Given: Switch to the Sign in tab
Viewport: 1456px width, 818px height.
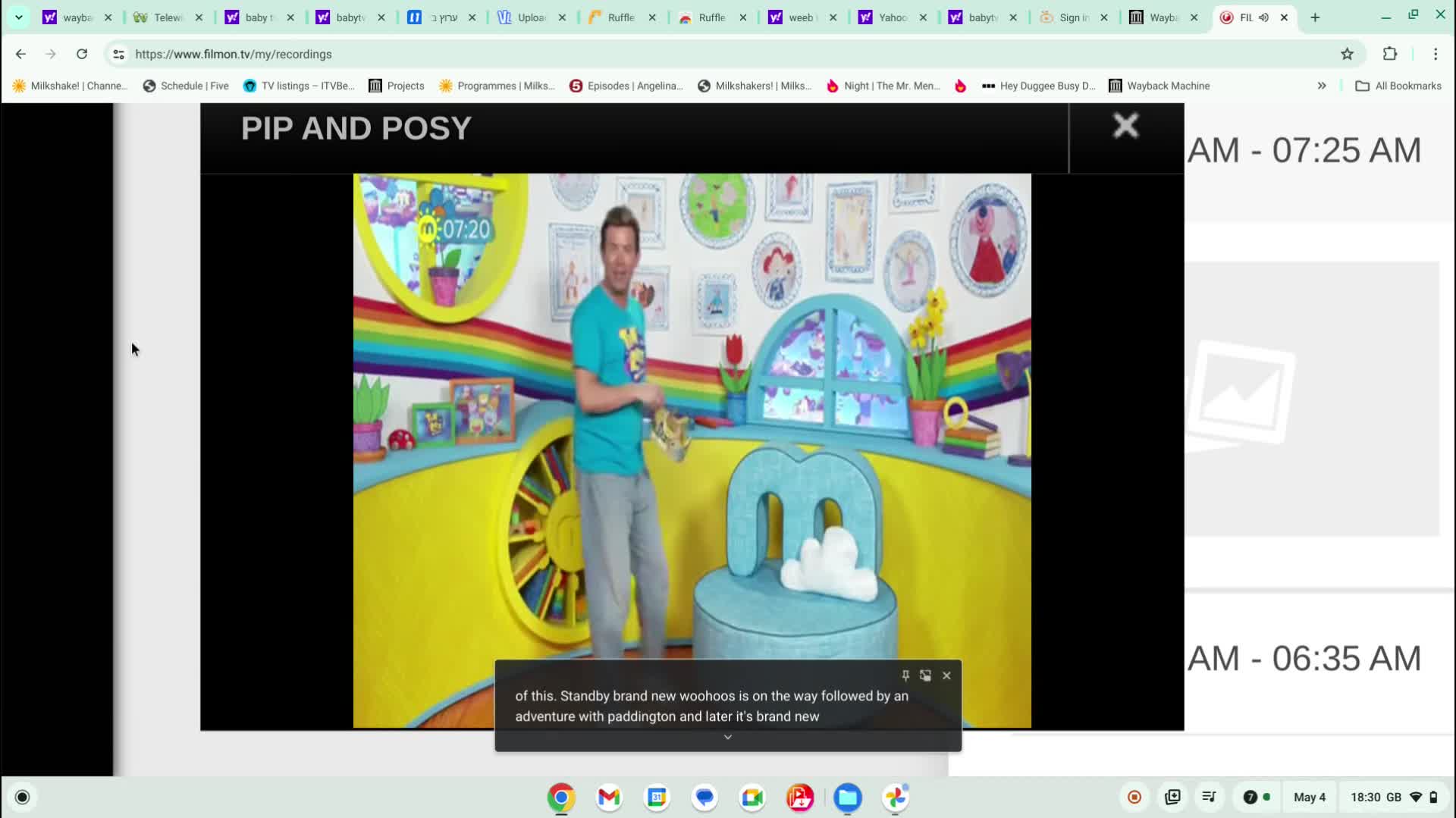Looking at the screenshot, I should [x=1072, y=17].
